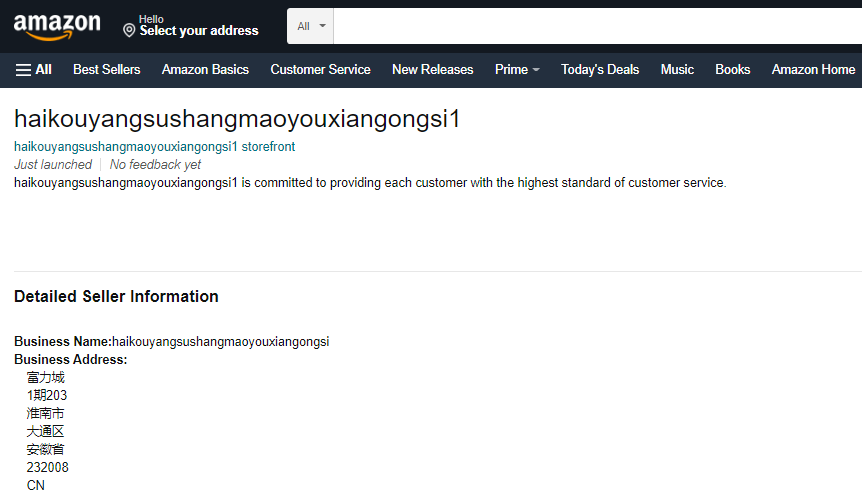The image size is (862, 499).
Task: Click the seller commitment description sentence
Action: pos(370,183)
